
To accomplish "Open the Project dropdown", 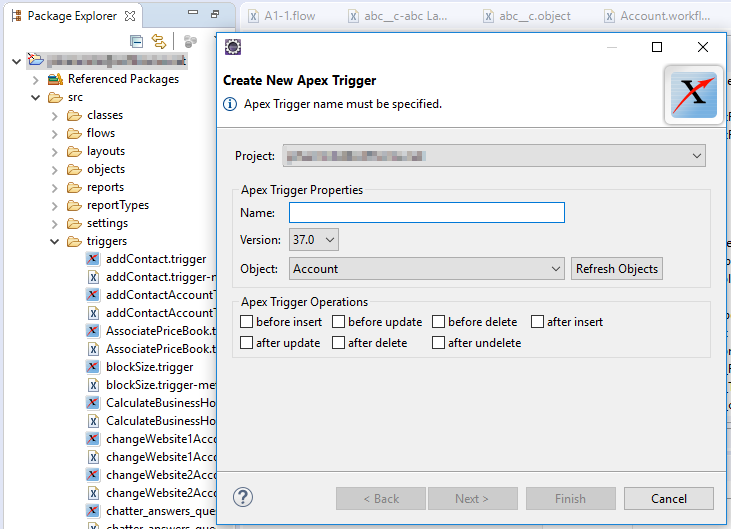I will click(494, 156).
